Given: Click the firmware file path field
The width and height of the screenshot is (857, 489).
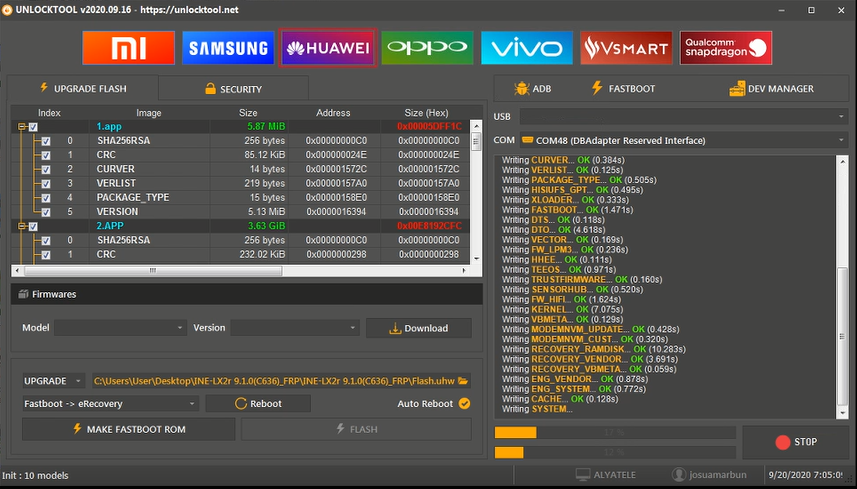Looking at the screenshot, I should [x=281, y=381].
